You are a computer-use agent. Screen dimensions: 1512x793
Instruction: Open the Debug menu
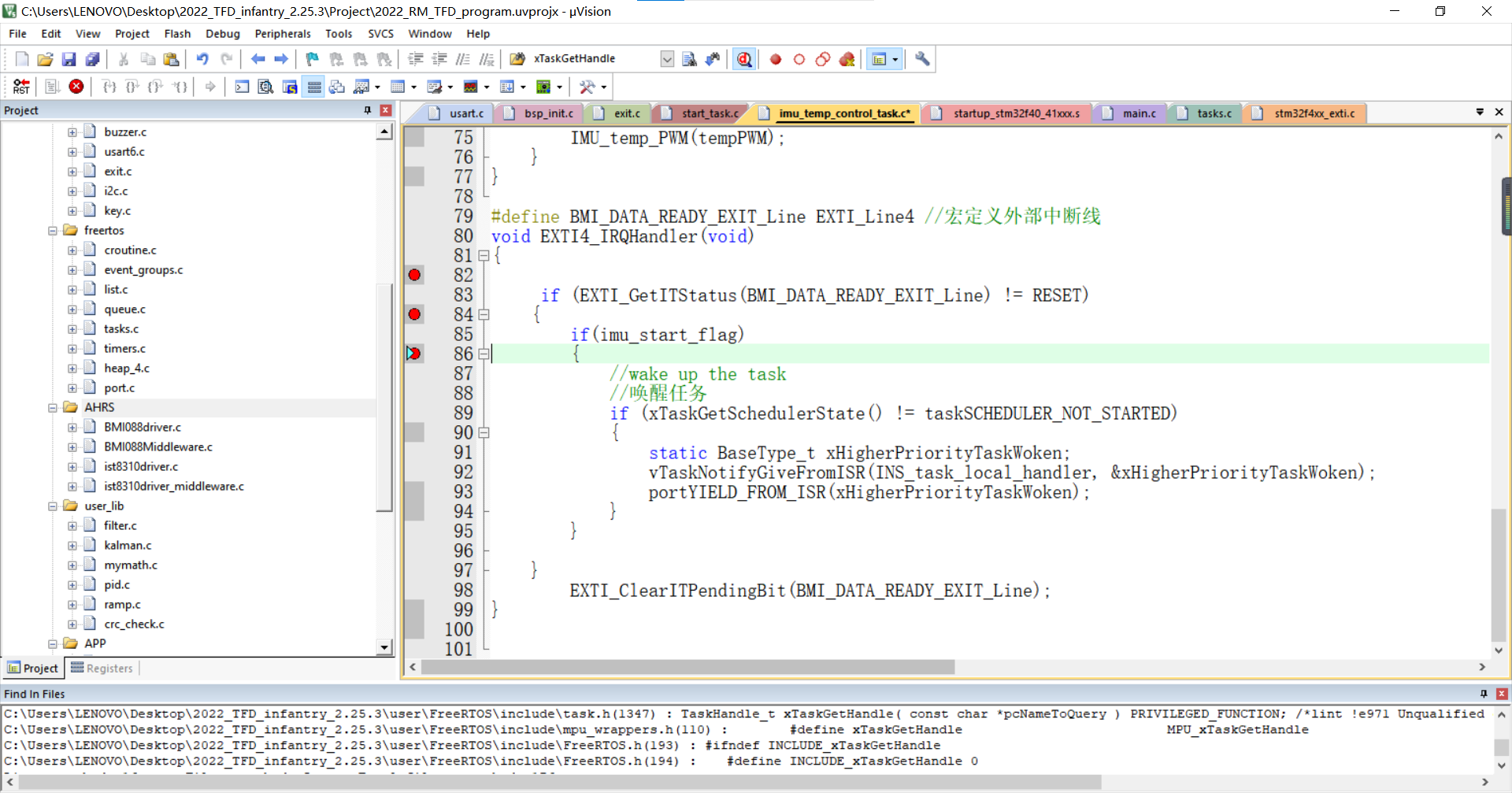point(223,34)
